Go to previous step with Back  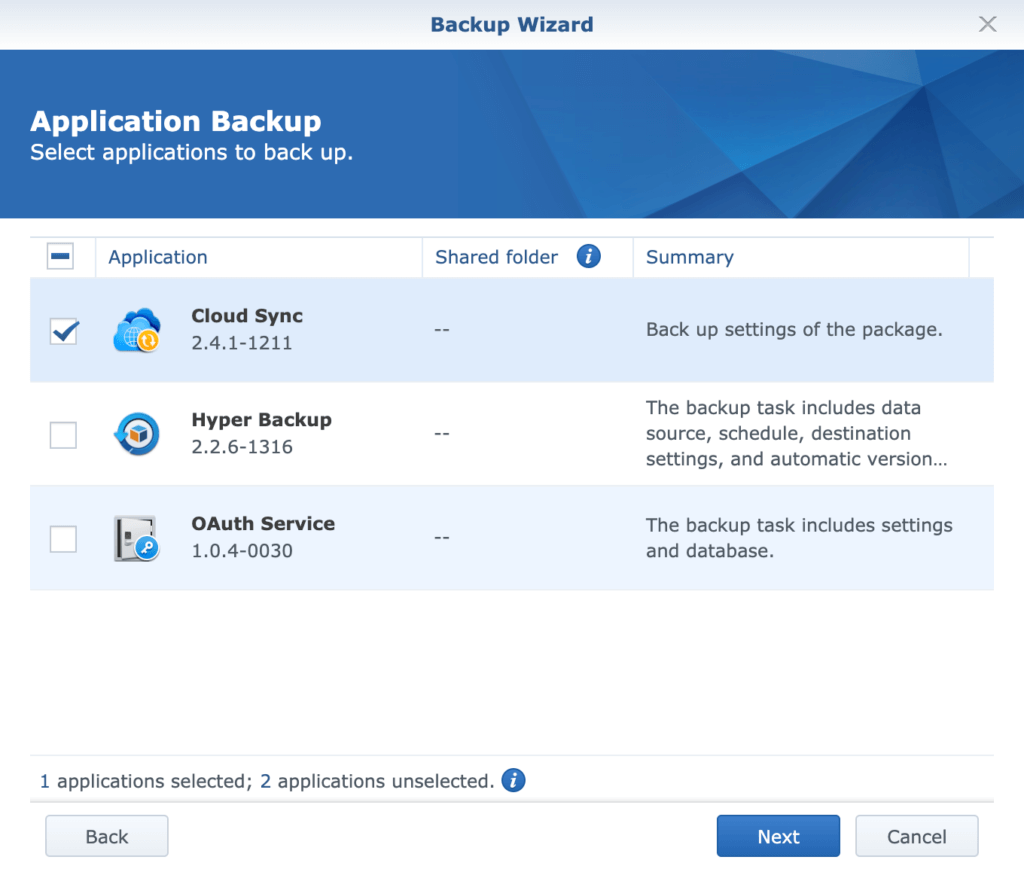click(x=107, y=837)
